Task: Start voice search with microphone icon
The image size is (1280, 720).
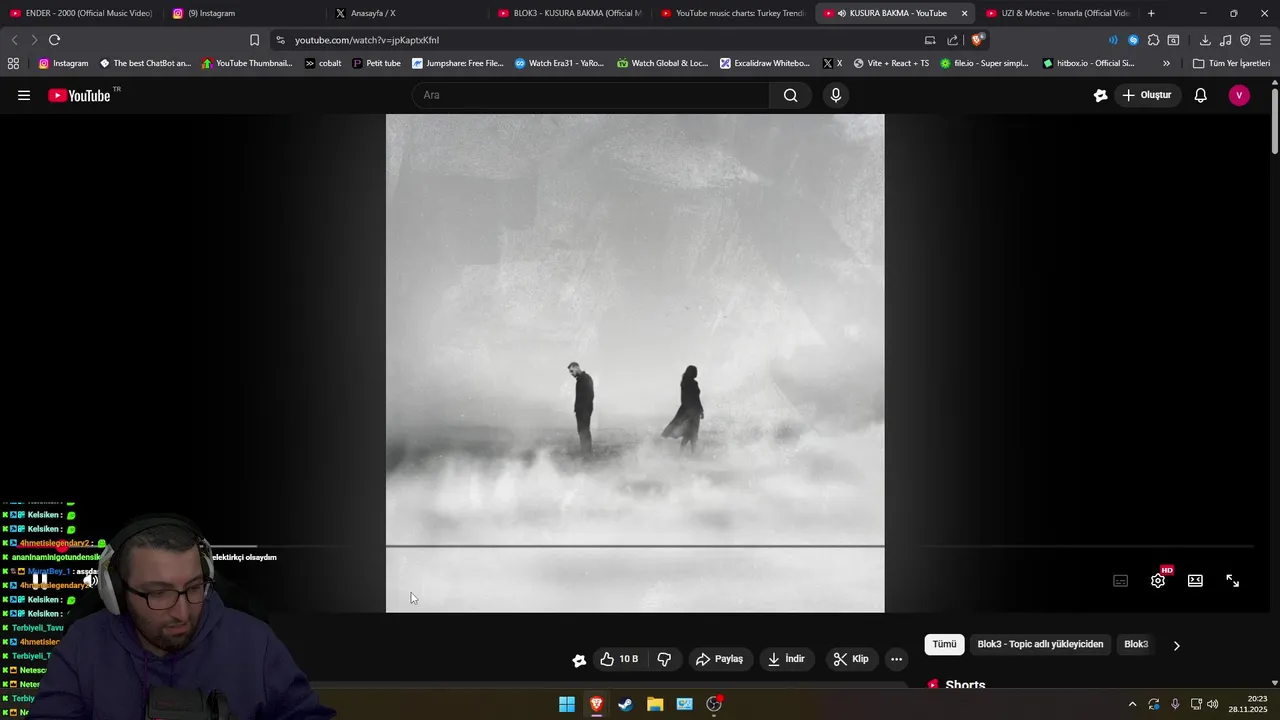Action: pyautogui.click(x=836, y=95)
